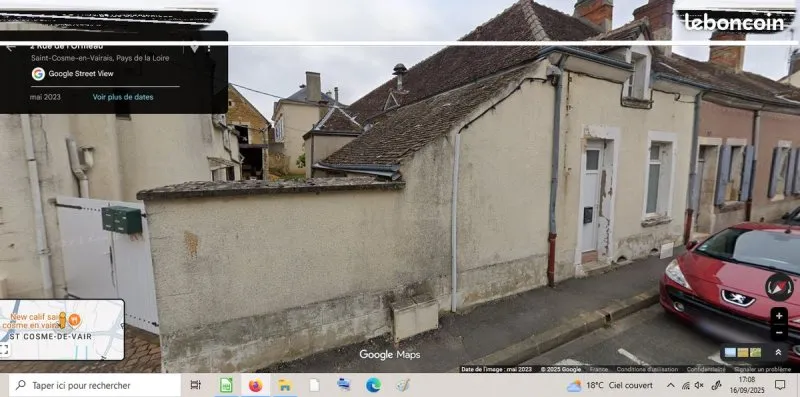Select the green map layer thumbnail

(756, 352)
